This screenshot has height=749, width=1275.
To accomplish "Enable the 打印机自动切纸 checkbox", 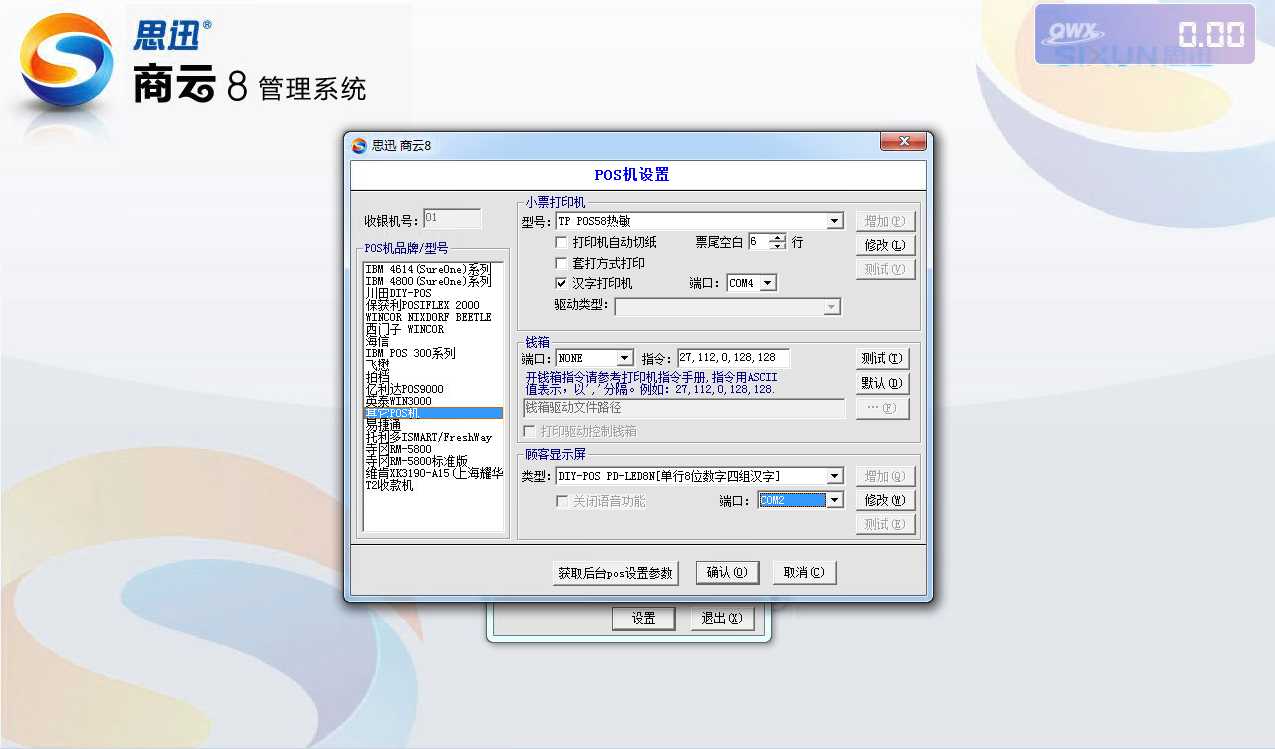I will pyautogui.click(x=561, y=242).
